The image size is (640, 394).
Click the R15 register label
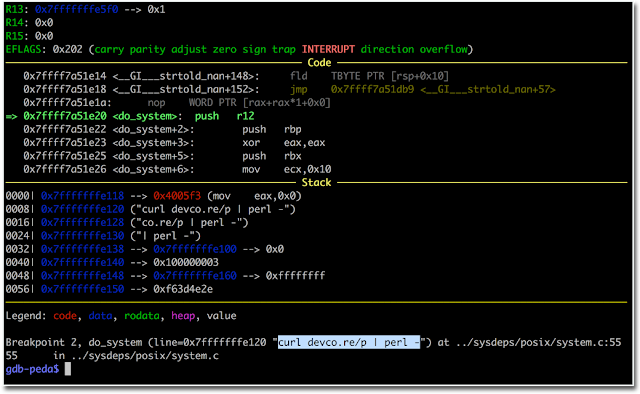(x=14, y=36)
